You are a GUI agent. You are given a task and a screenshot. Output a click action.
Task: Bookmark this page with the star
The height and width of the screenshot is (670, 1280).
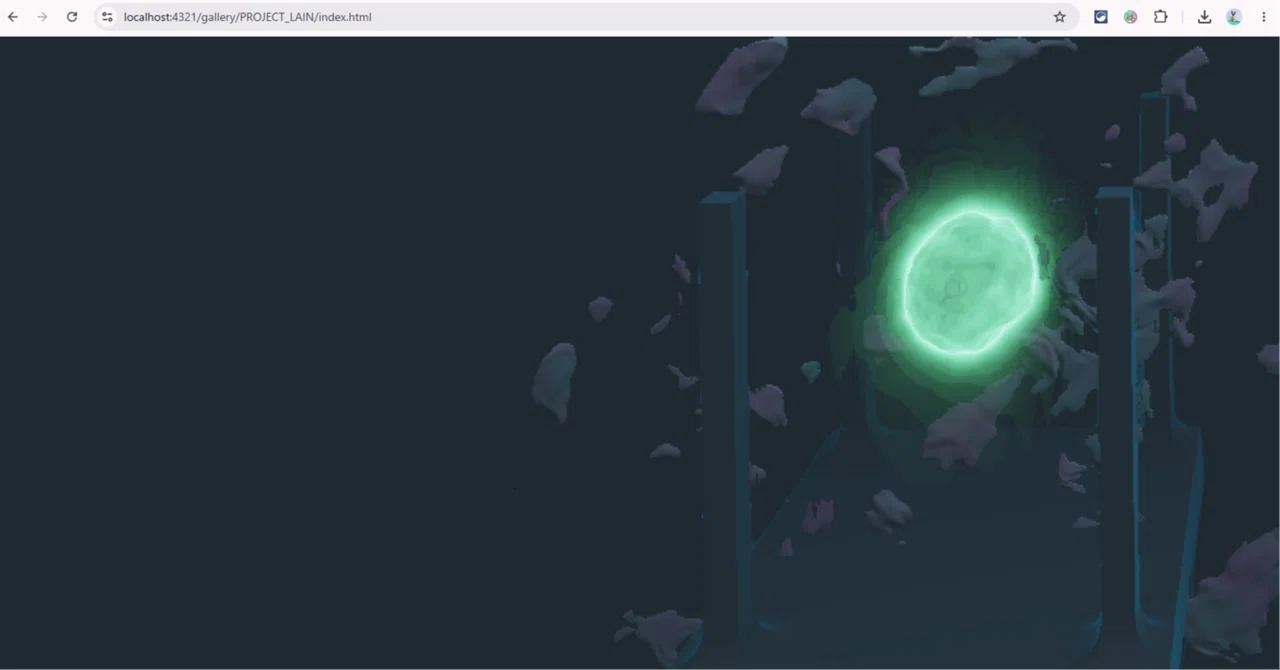(1059, 17)
